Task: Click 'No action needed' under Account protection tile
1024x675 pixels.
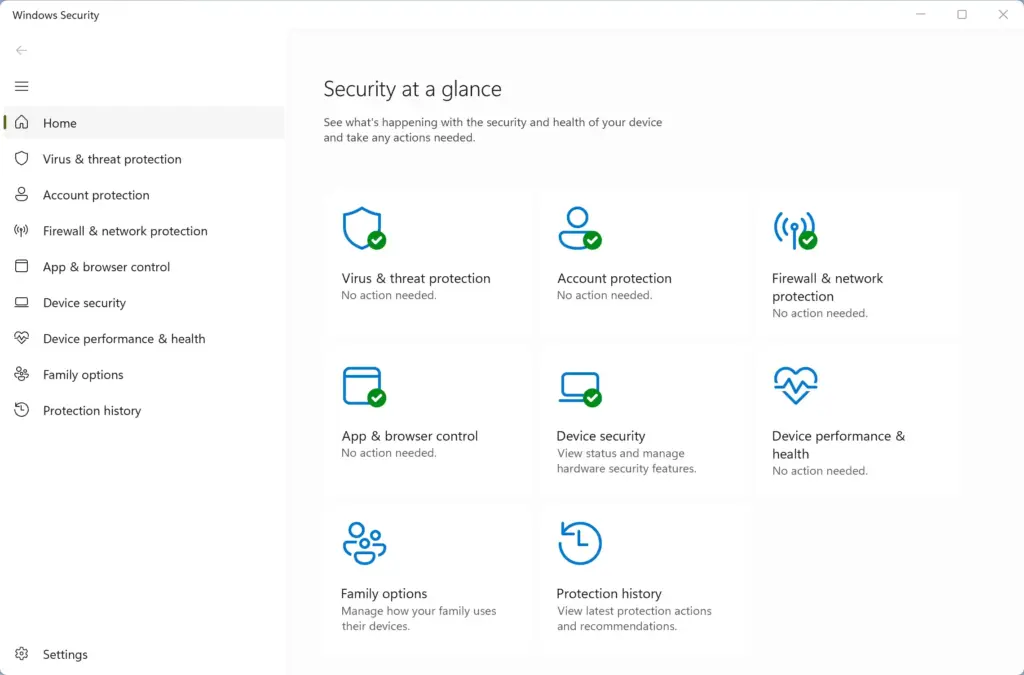Action: 605,295
